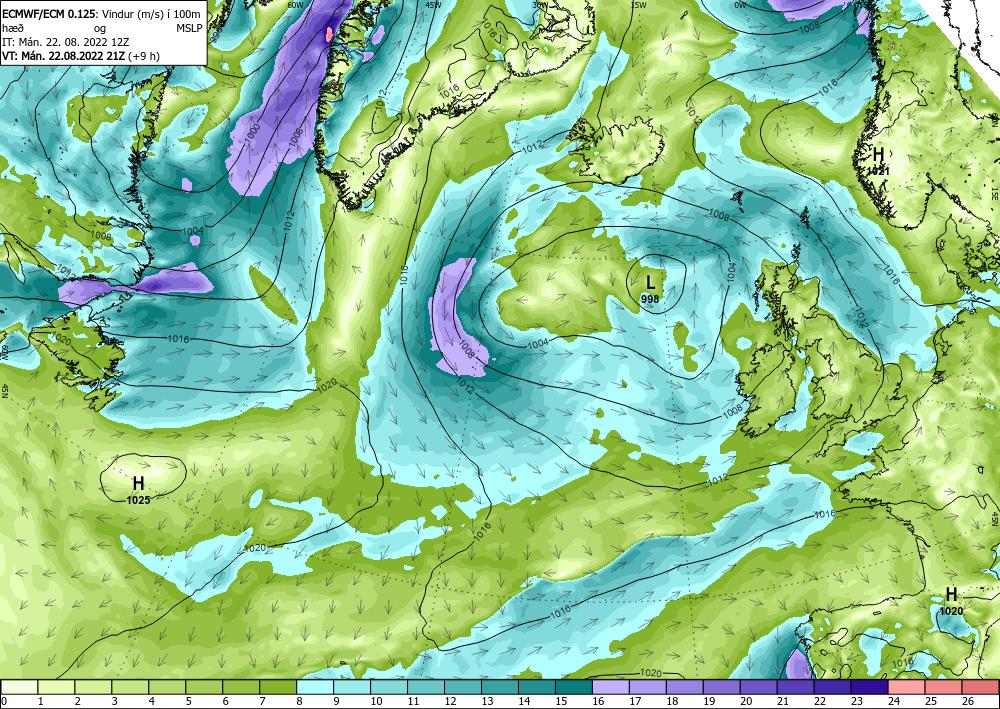This screenshot has height=709, width=1000.
Task: Click the high-pressure H marker labeled 1025
Action: pyautogui.click(x=138, y=483)
